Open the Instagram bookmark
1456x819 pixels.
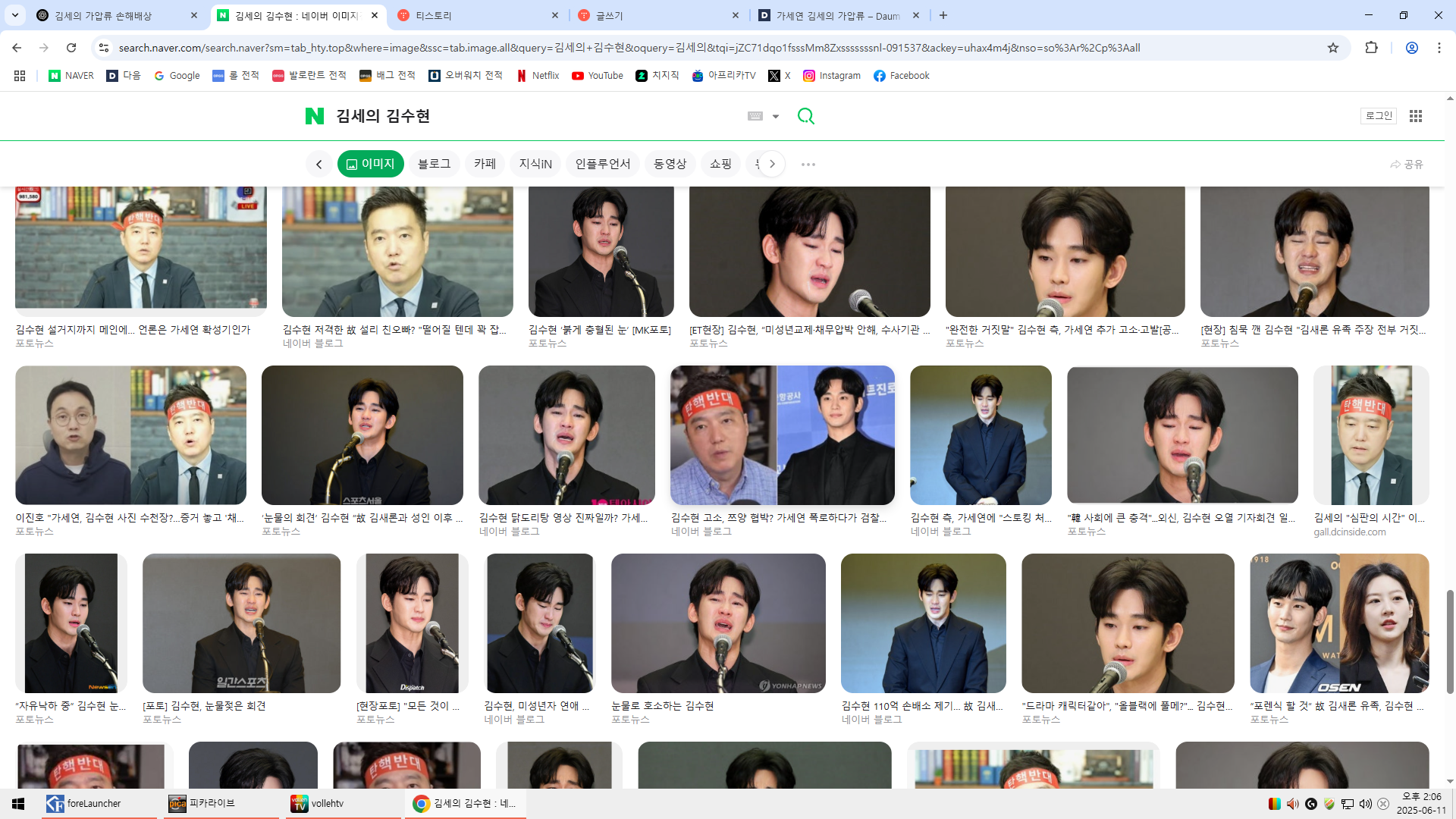click(832, 76)
